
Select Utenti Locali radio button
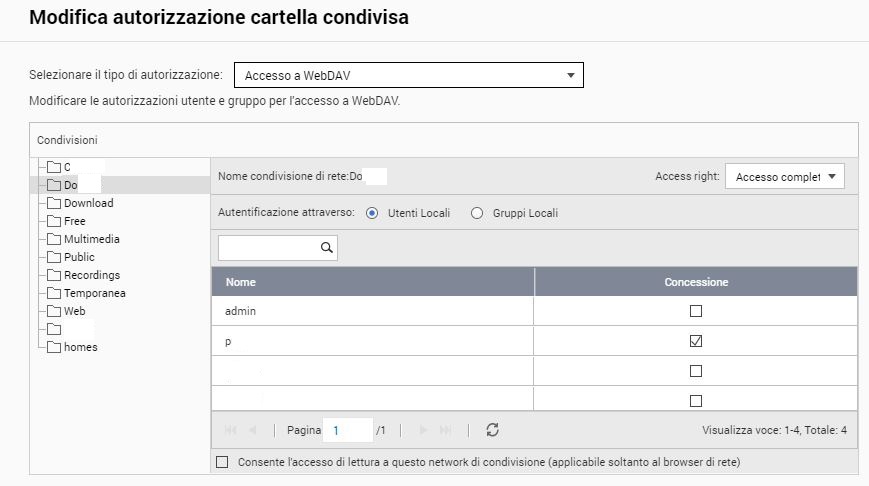pyautogui.click(x=372, y=213)
